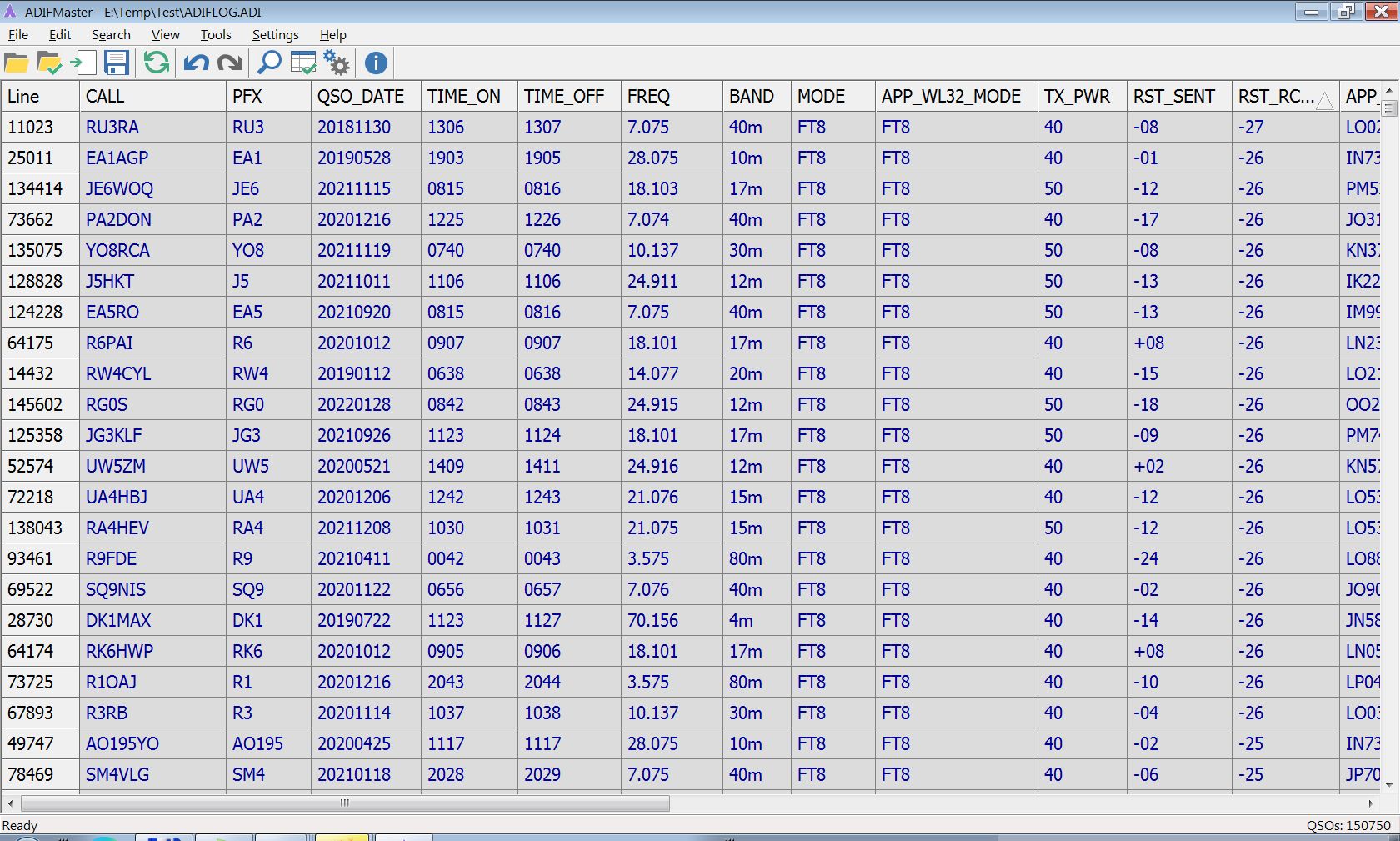Click the table with checkmark icon
The width and height of the screenshot is (1400, 841).
[x=303, y=63]
